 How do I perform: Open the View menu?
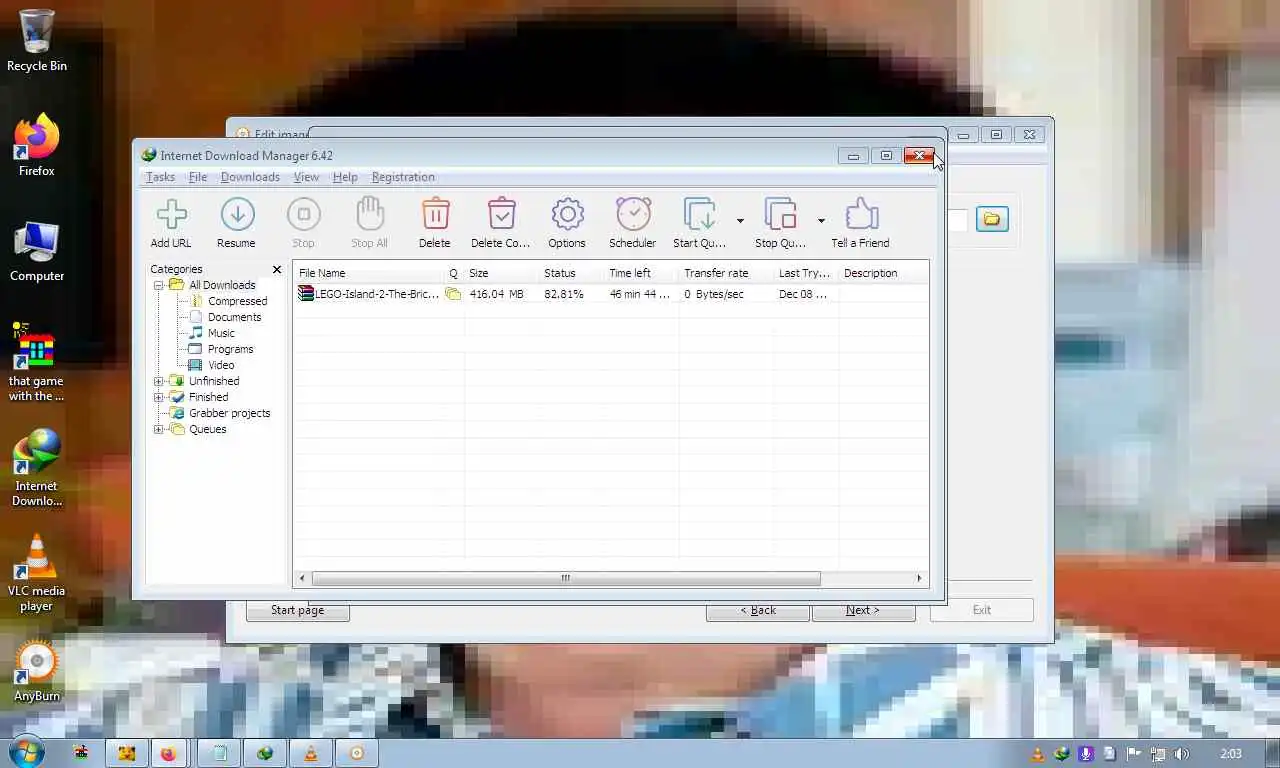pyautogui.click(x=306, y=177)
